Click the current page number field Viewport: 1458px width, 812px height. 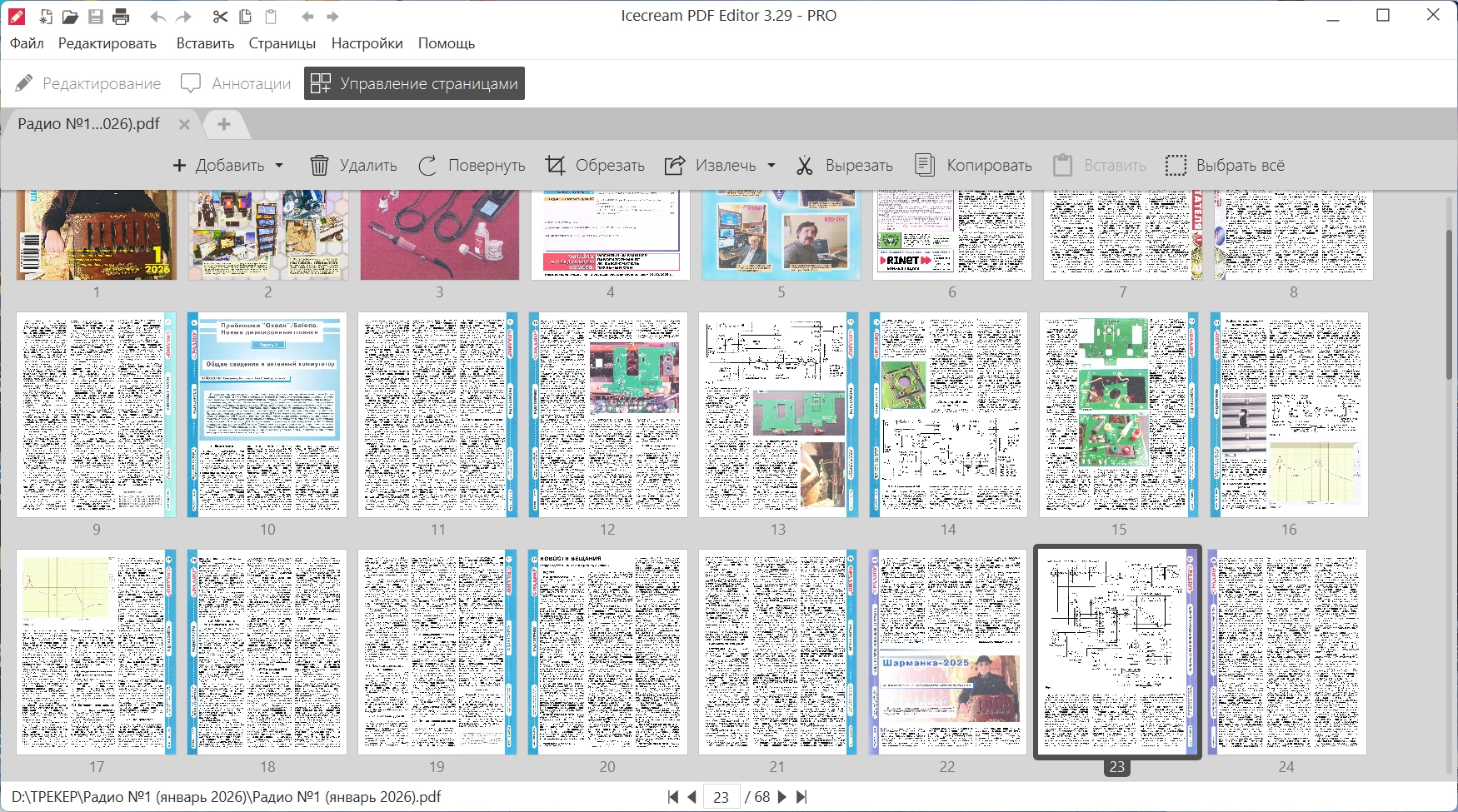[722, 797]
